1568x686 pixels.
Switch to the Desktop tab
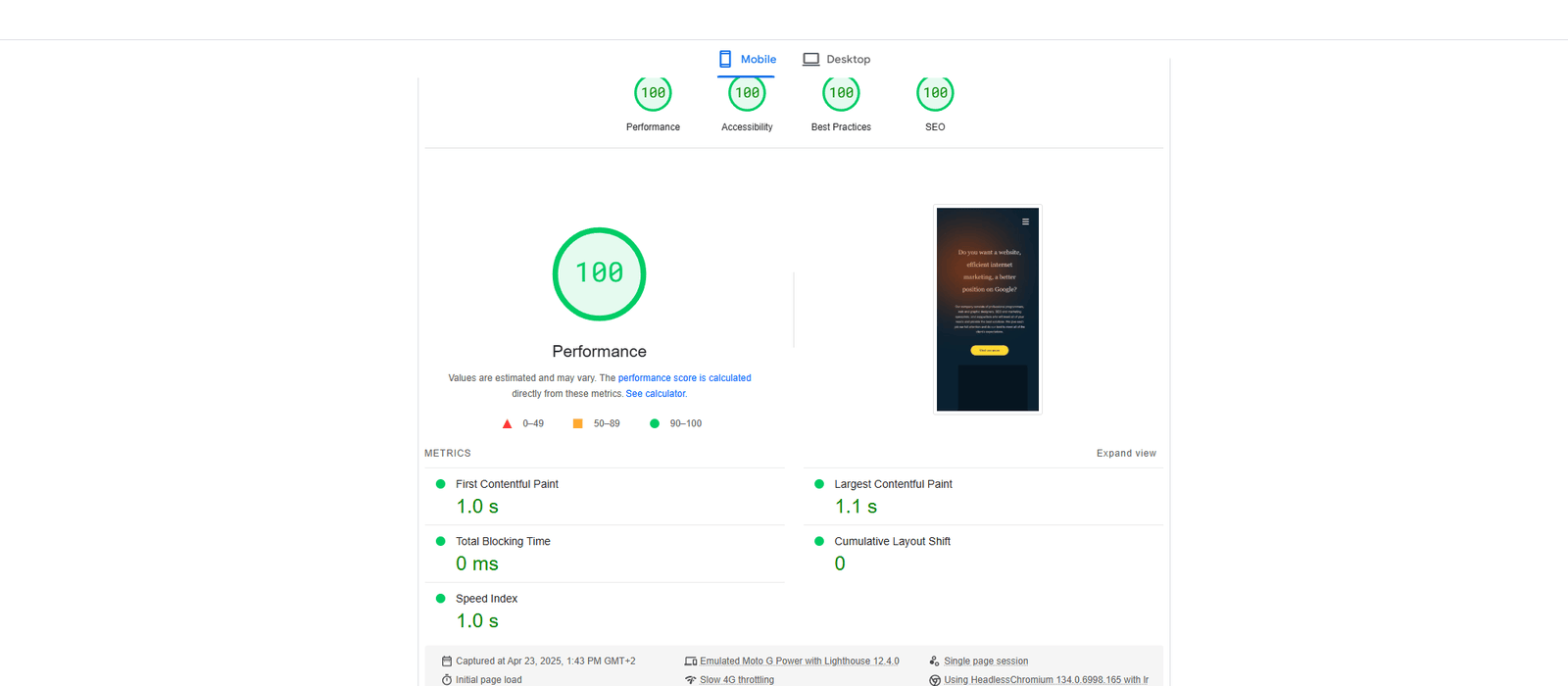click(x=836, y=59)
